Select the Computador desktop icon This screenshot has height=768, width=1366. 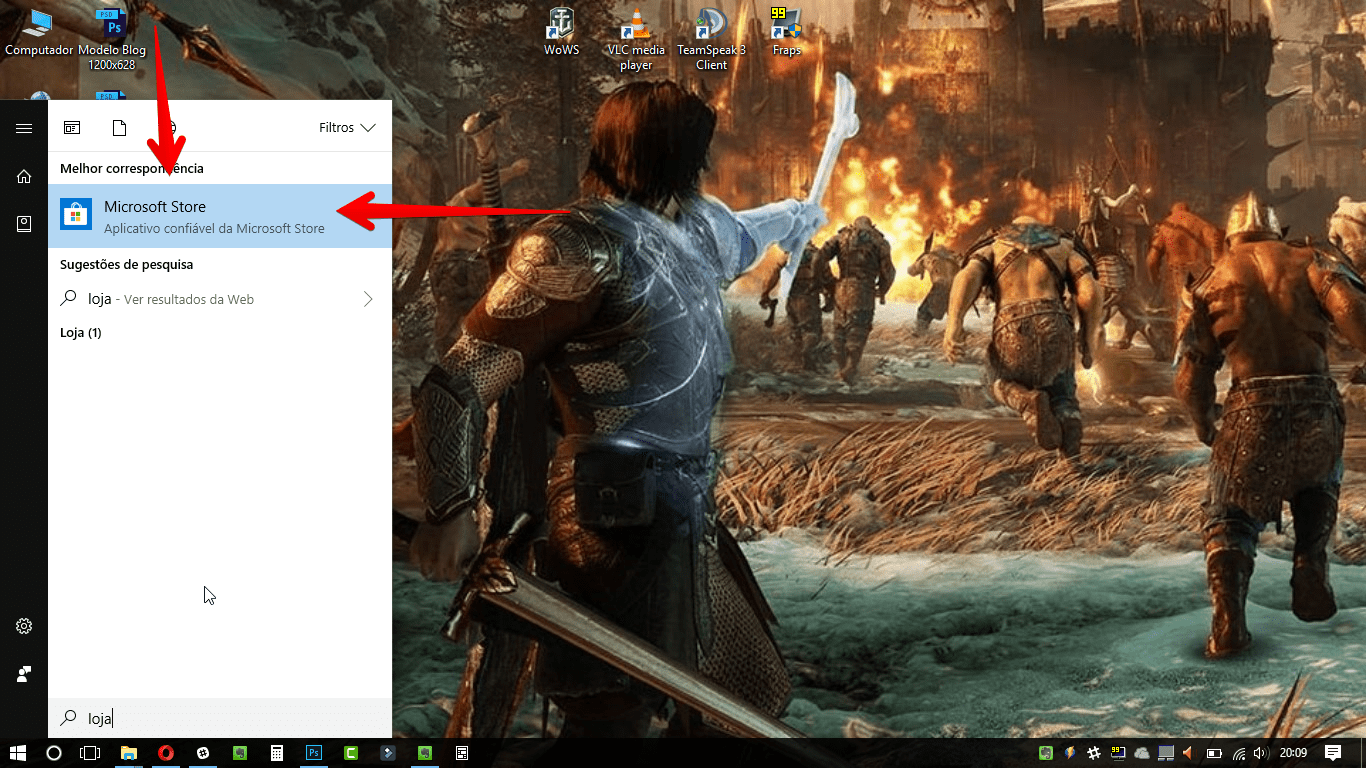click(39, 33)
